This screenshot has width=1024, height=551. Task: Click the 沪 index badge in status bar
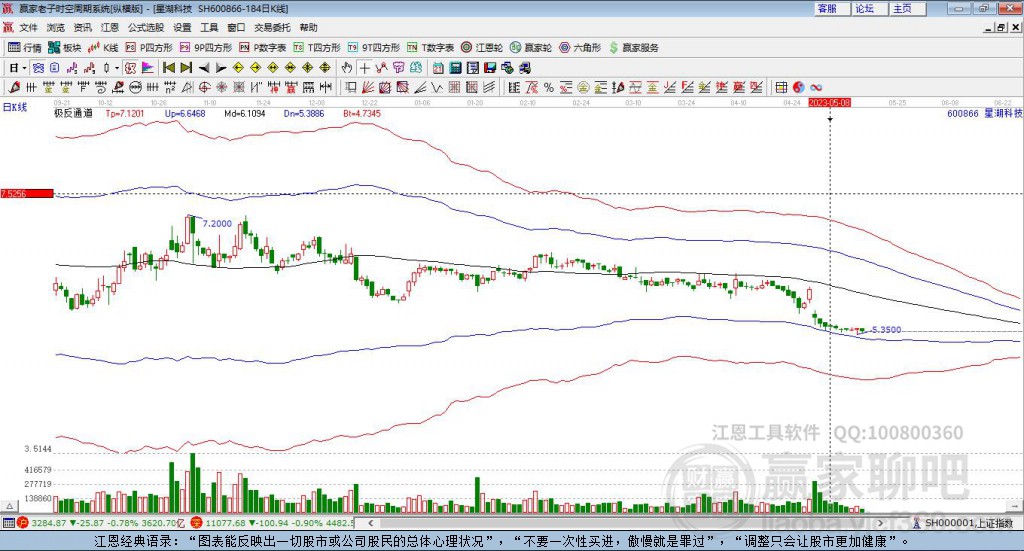coord(23,523)
